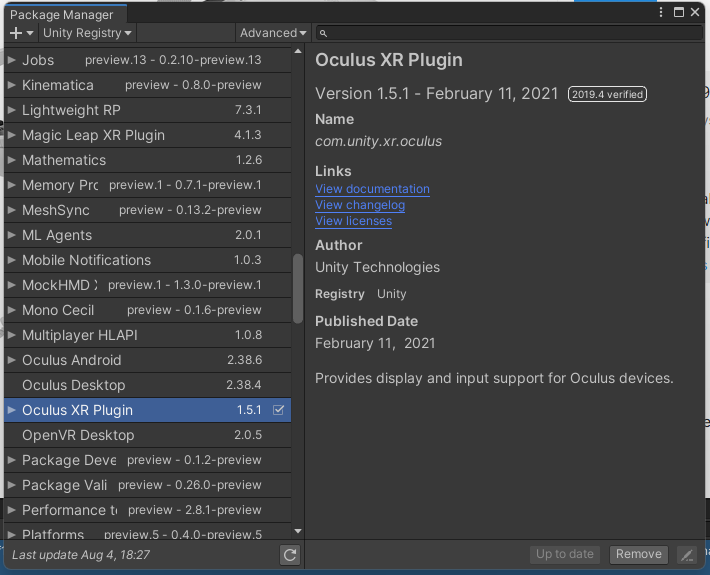The height and width of the screenshot is (575, 710).
Task: Expand the Mathematics package entry
Action: (x=12, y=160)
